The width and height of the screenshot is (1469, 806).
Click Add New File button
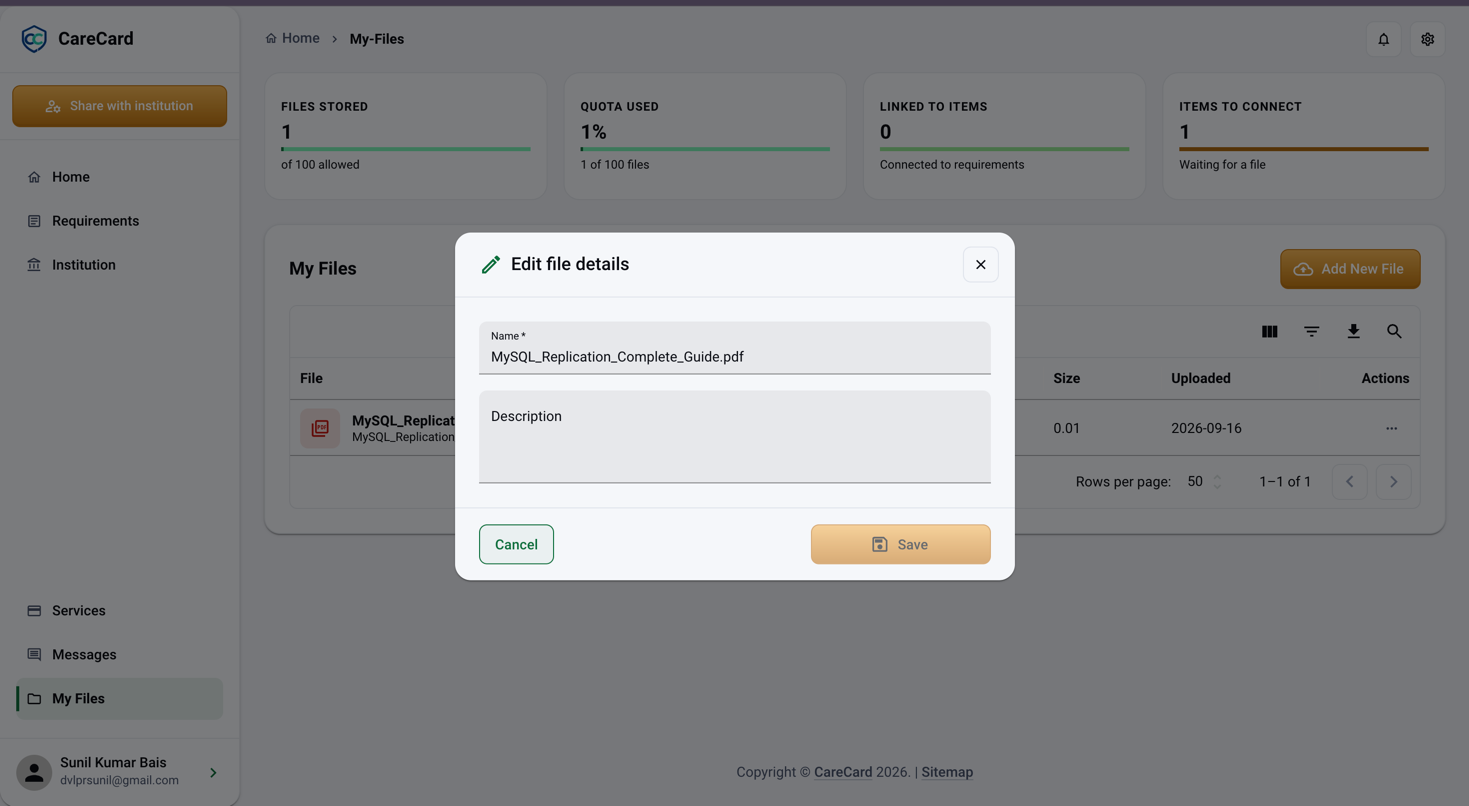pyautogui.click(x=1350, y=269)
